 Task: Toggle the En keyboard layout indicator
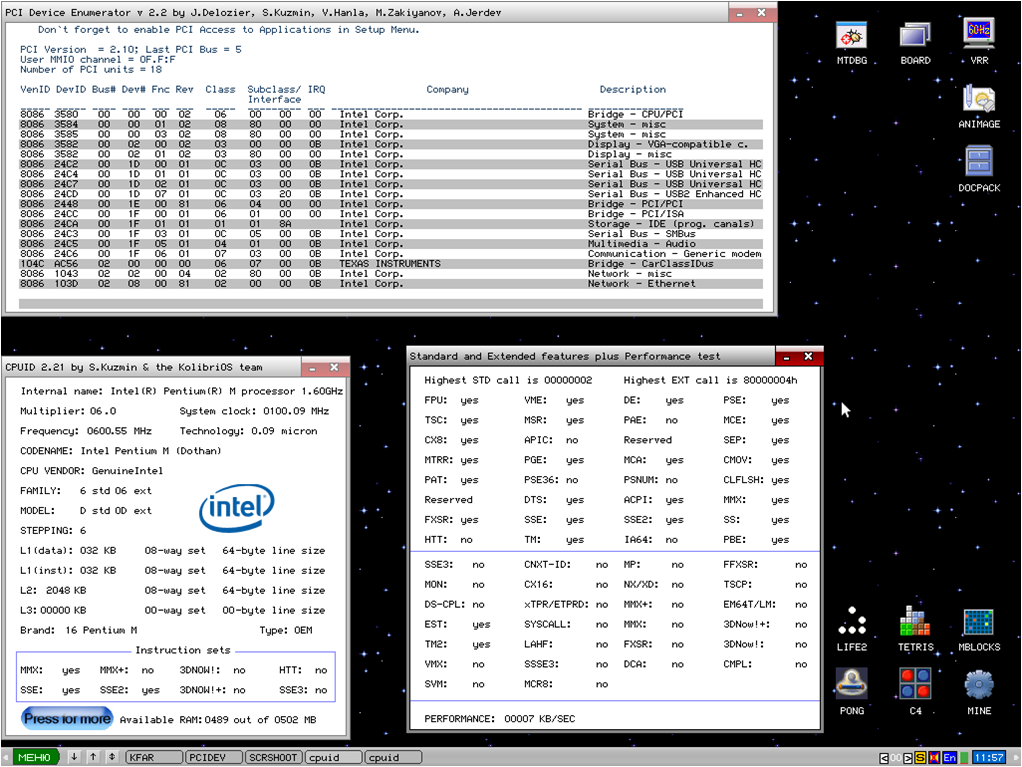(949, 758)
